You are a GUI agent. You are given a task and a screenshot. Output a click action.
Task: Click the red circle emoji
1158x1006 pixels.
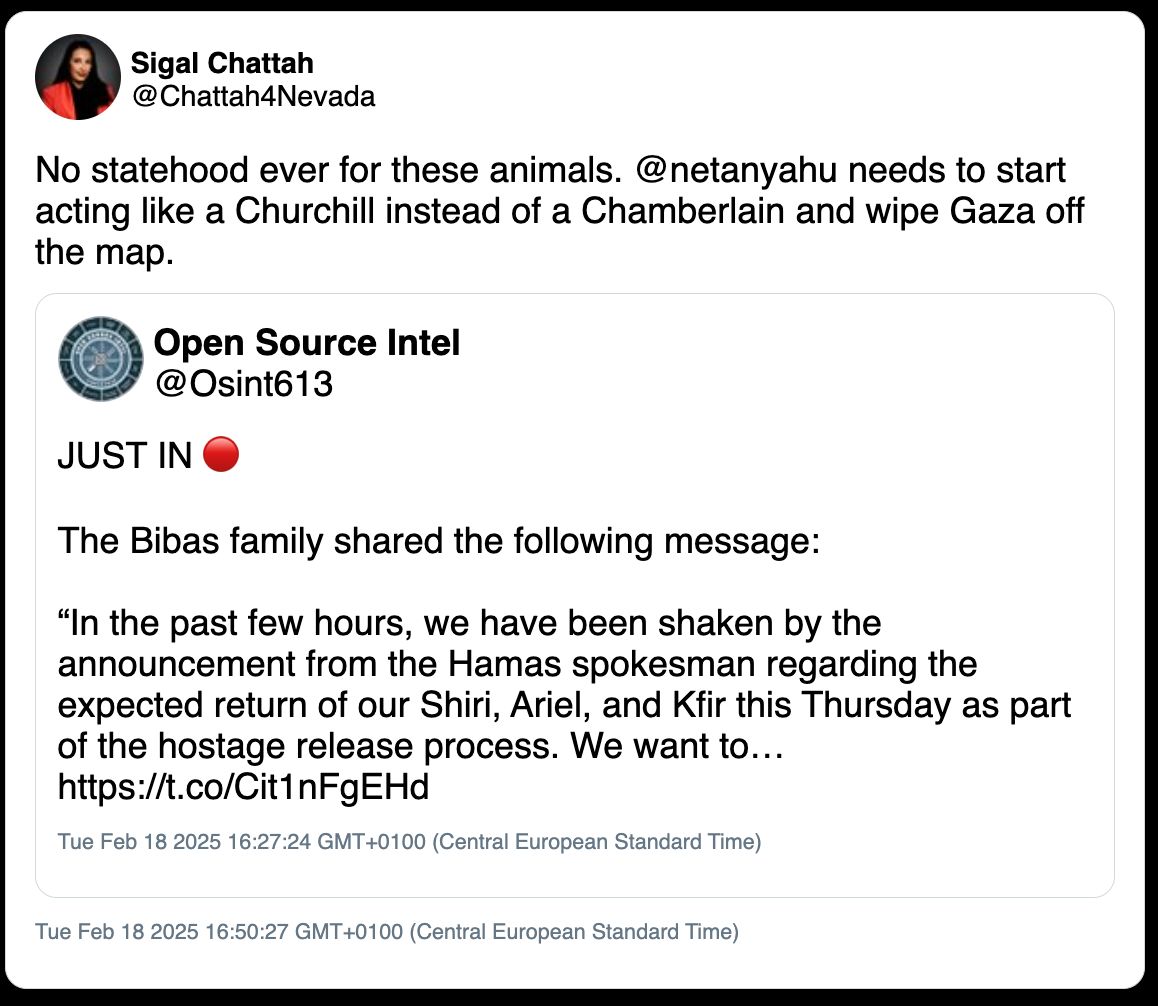click(x=221, y=455)
